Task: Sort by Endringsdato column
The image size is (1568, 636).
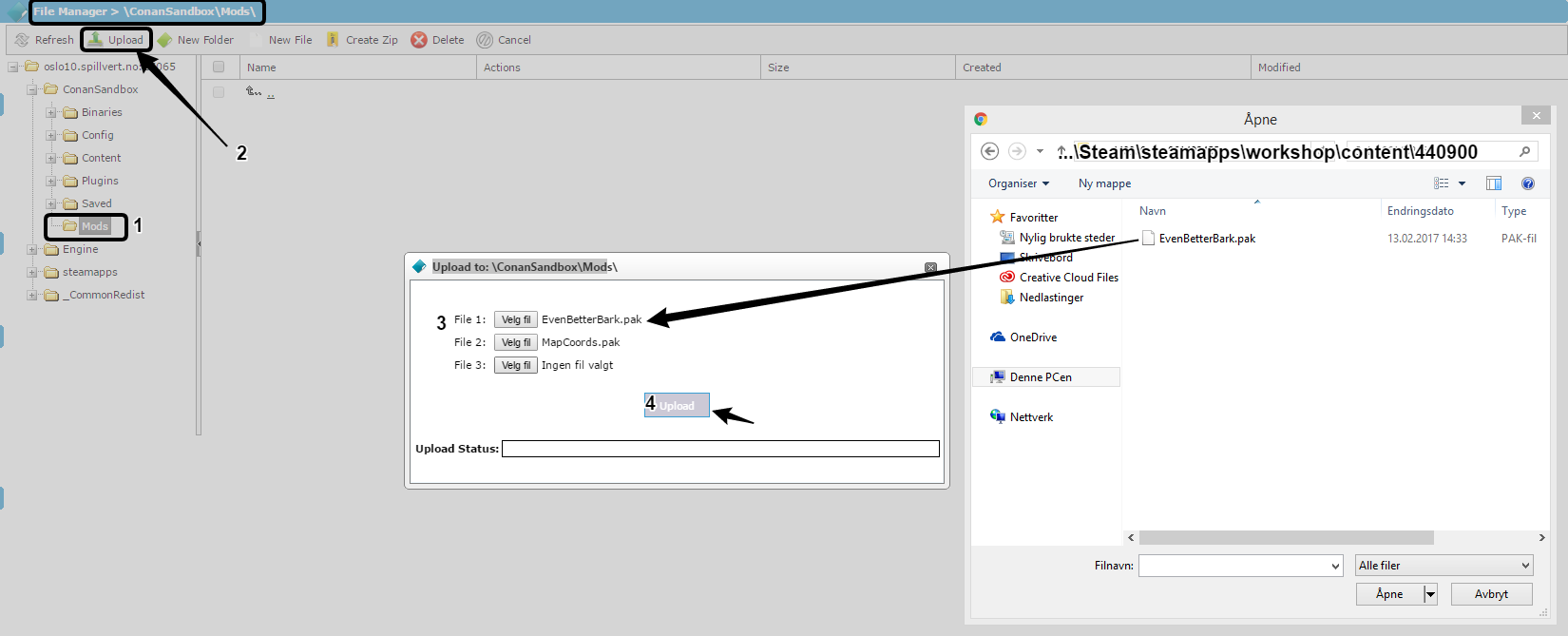Action: (1420, 211)
